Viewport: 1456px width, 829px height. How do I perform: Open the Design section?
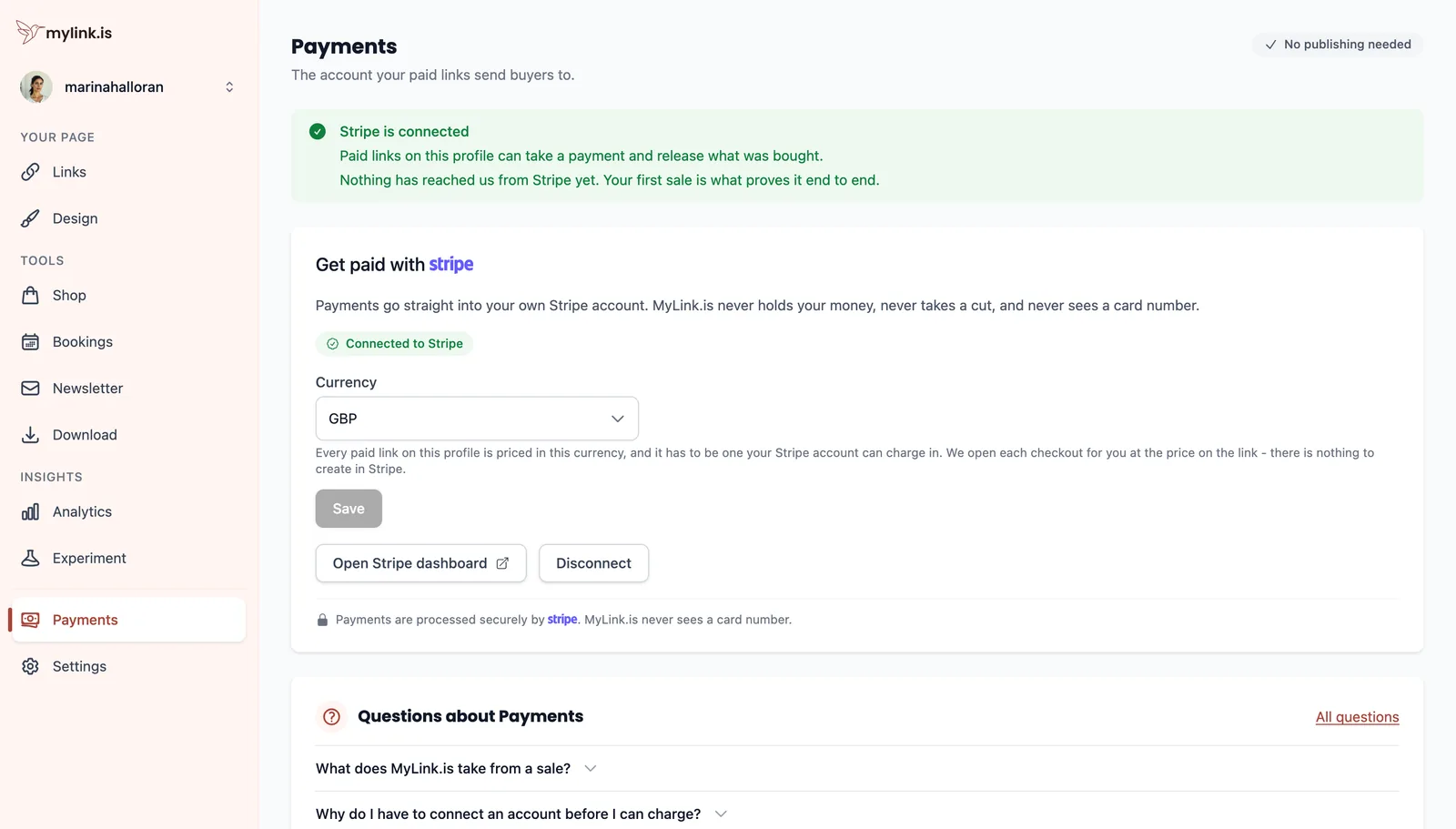click(x=128, y=218)
